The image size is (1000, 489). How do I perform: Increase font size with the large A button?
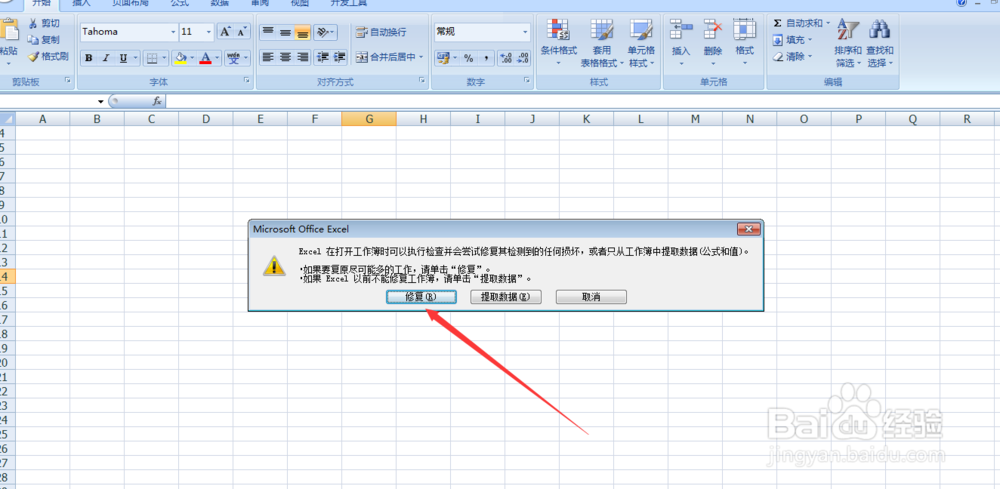pos(225,31)
